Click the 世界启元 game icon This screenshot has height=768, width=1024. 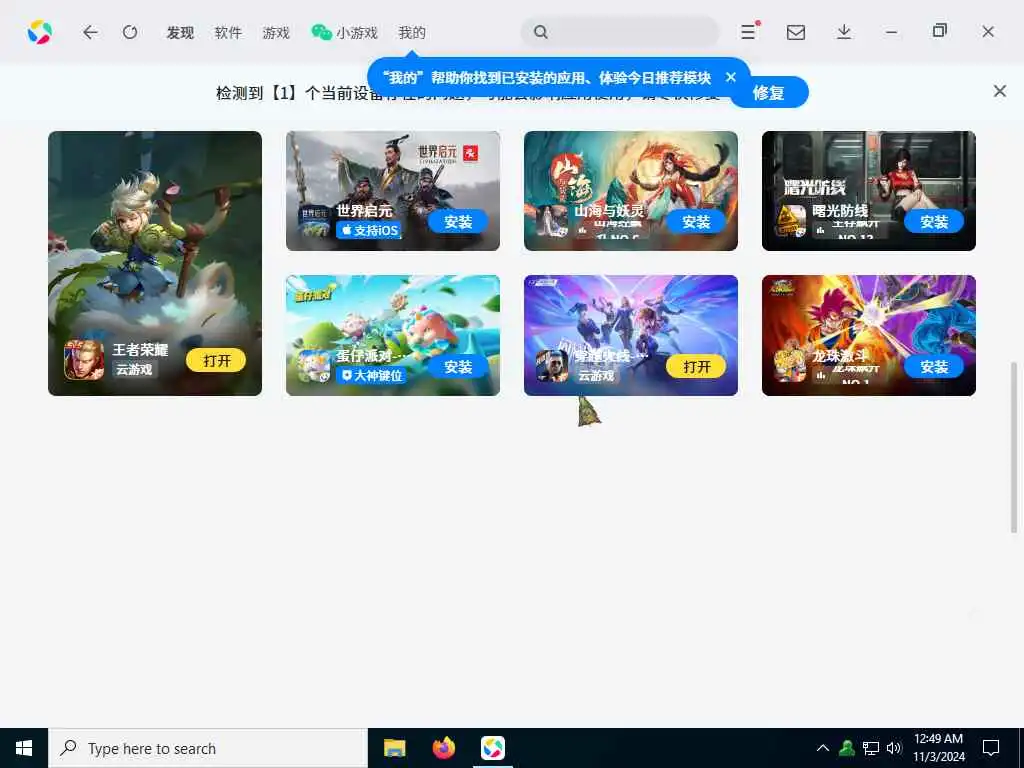click(314, 222)
